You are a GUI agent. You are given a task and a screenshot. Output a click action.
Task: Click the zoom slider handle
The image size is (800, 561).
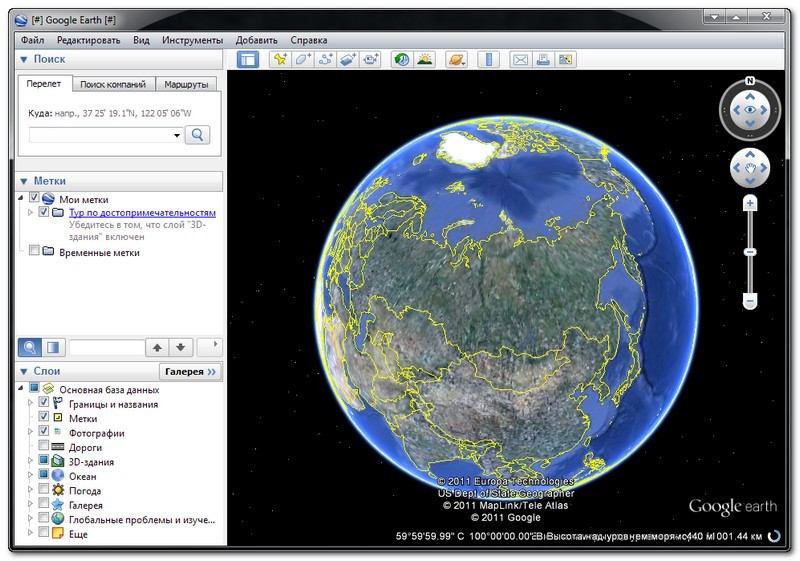(749, 252)
